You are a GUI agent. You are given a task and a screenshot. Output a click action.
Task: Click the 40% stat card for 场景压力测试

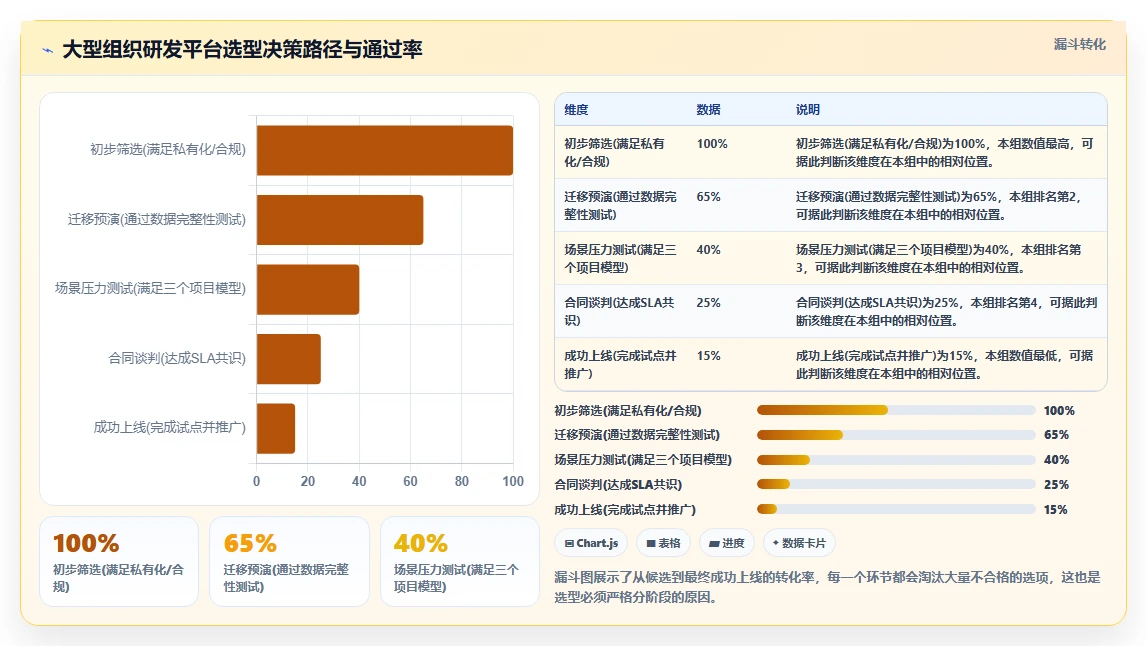tap(459, 561)
